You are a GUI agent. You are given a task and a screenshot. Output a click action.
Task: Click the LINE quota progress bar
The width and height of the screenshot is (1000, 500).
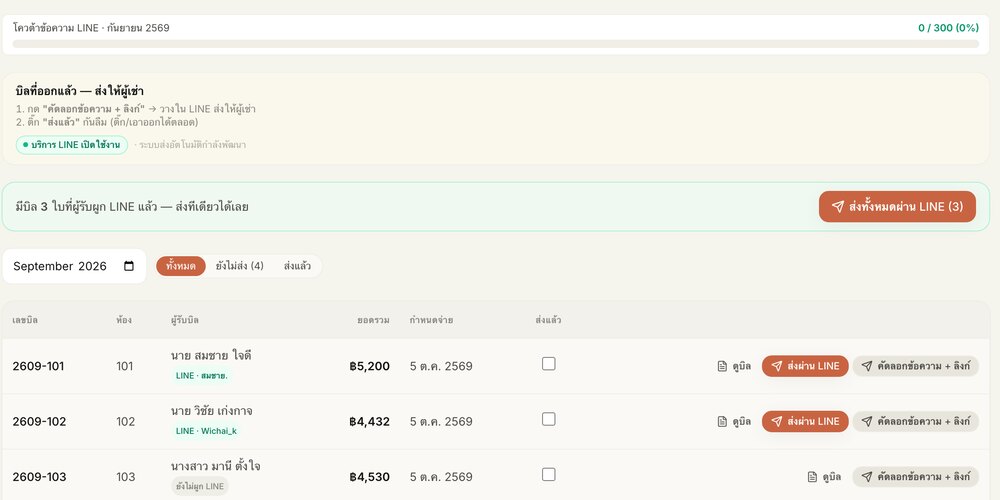pos(496,44)
